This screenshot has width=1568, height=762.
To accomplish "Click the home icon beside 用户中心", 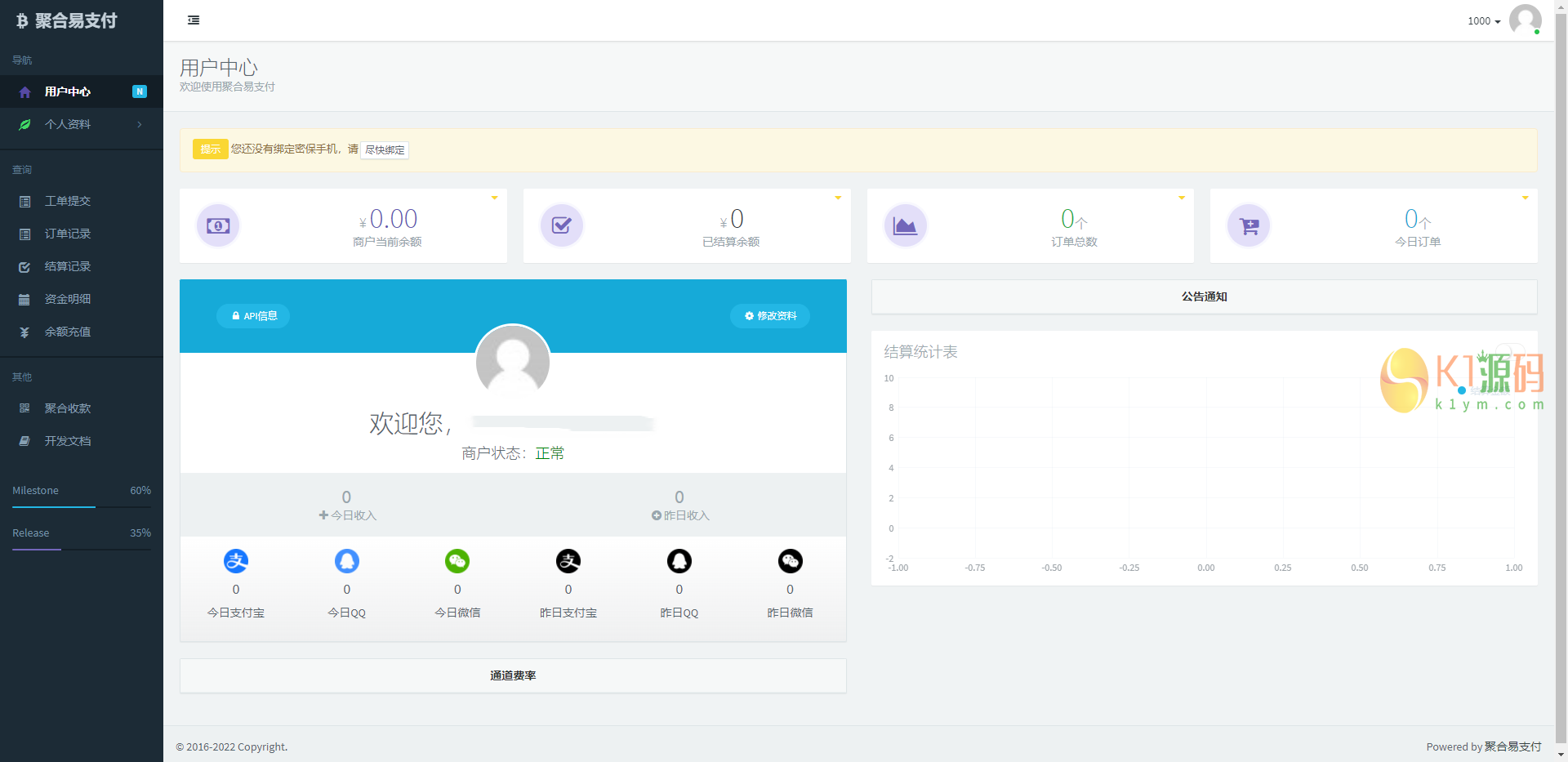I will pyautogui.click(x=24, y=92).
